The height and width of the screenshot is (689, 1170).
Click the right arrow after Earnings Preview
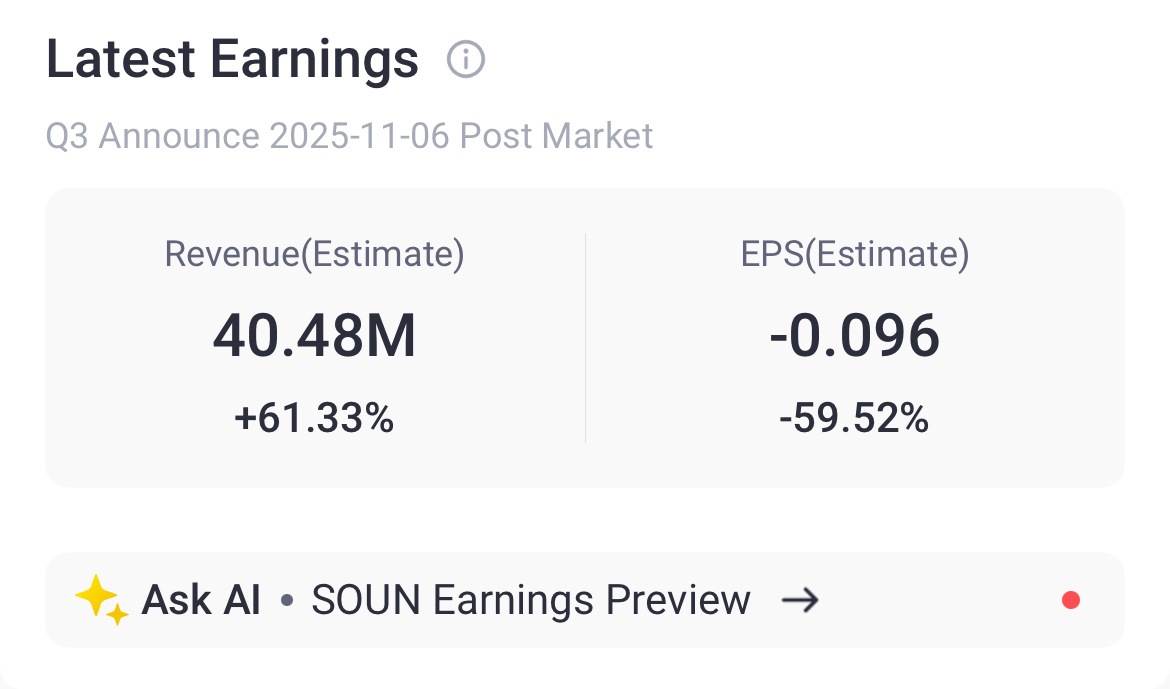point(800,600)
